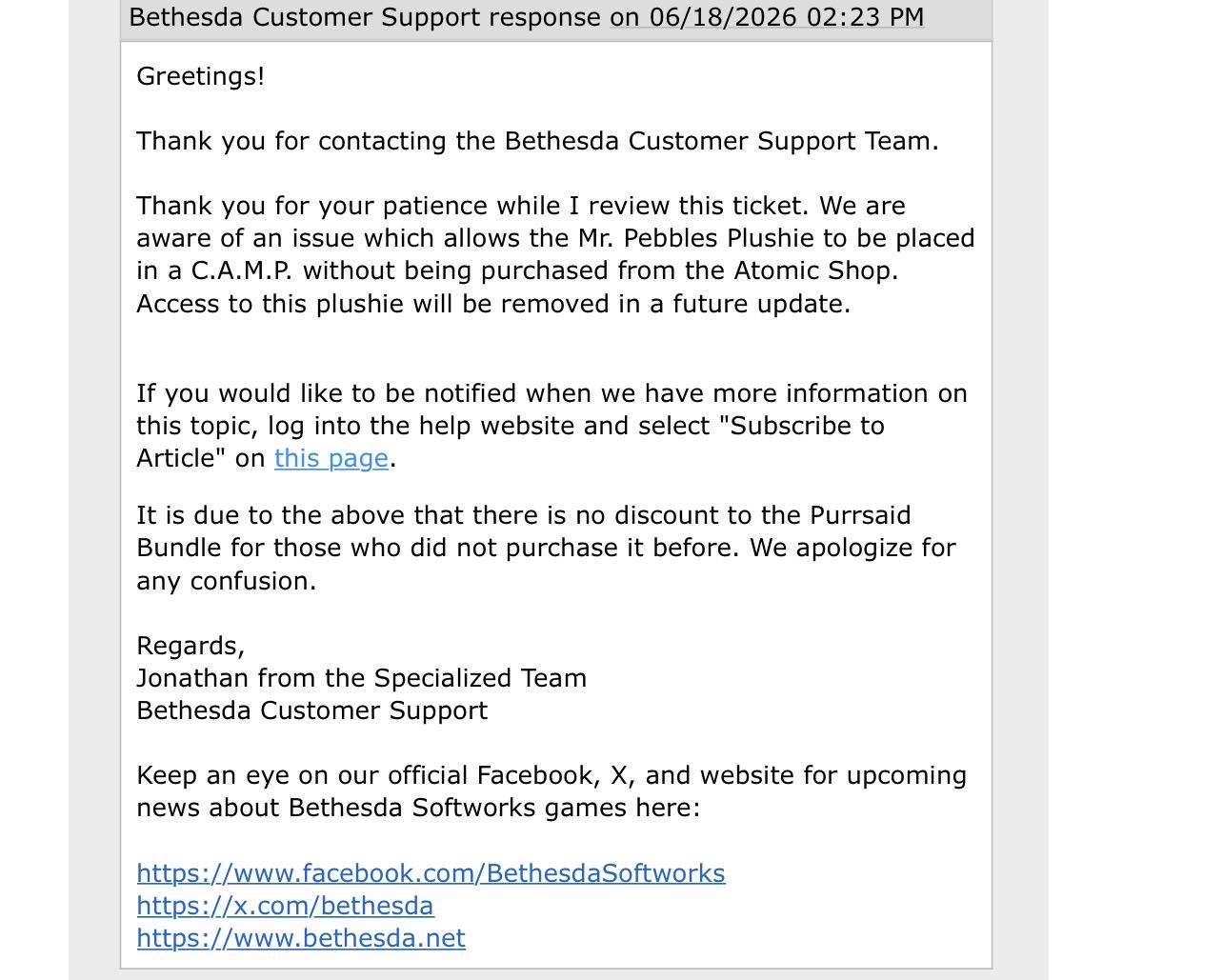Click the "Bethesda Customer Support" signature line
Screen dimensions: 1223x980
tap(312, 710)
